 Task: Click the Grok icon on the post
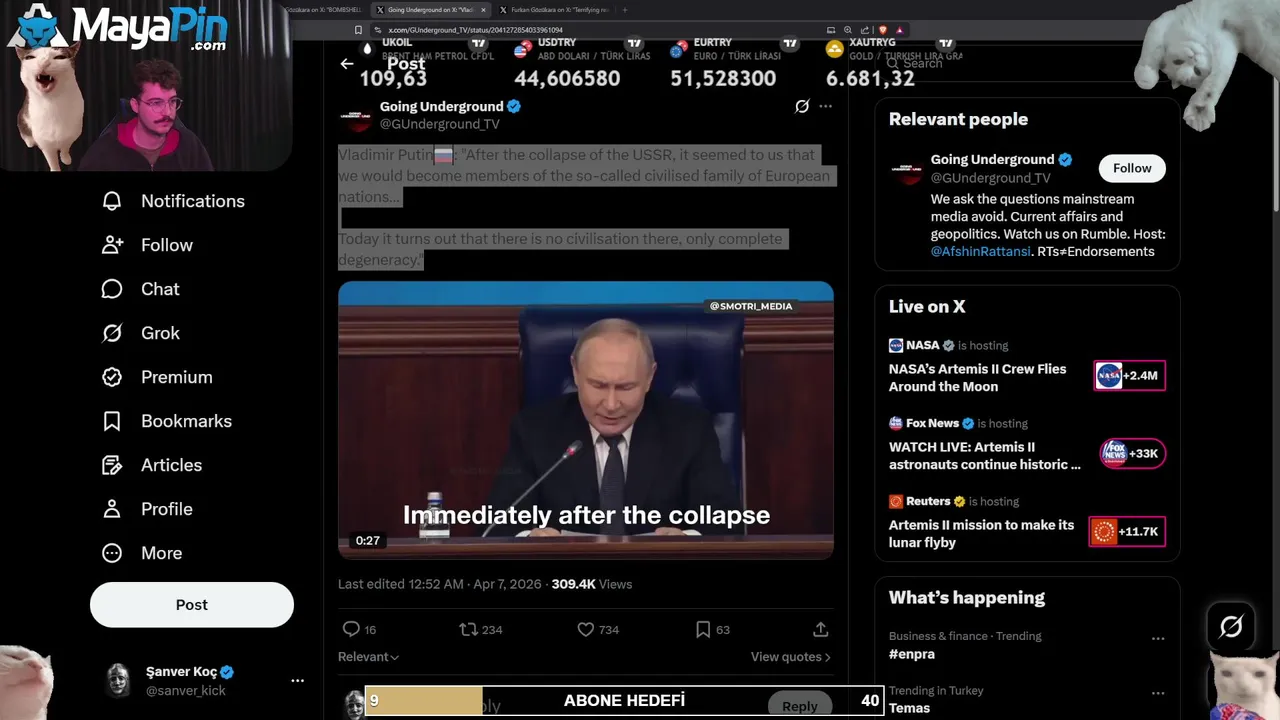pos(802,106)
